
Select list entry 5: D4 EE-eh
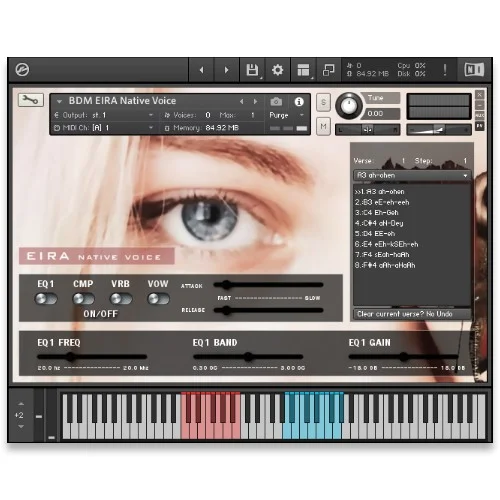coord(412,234)
